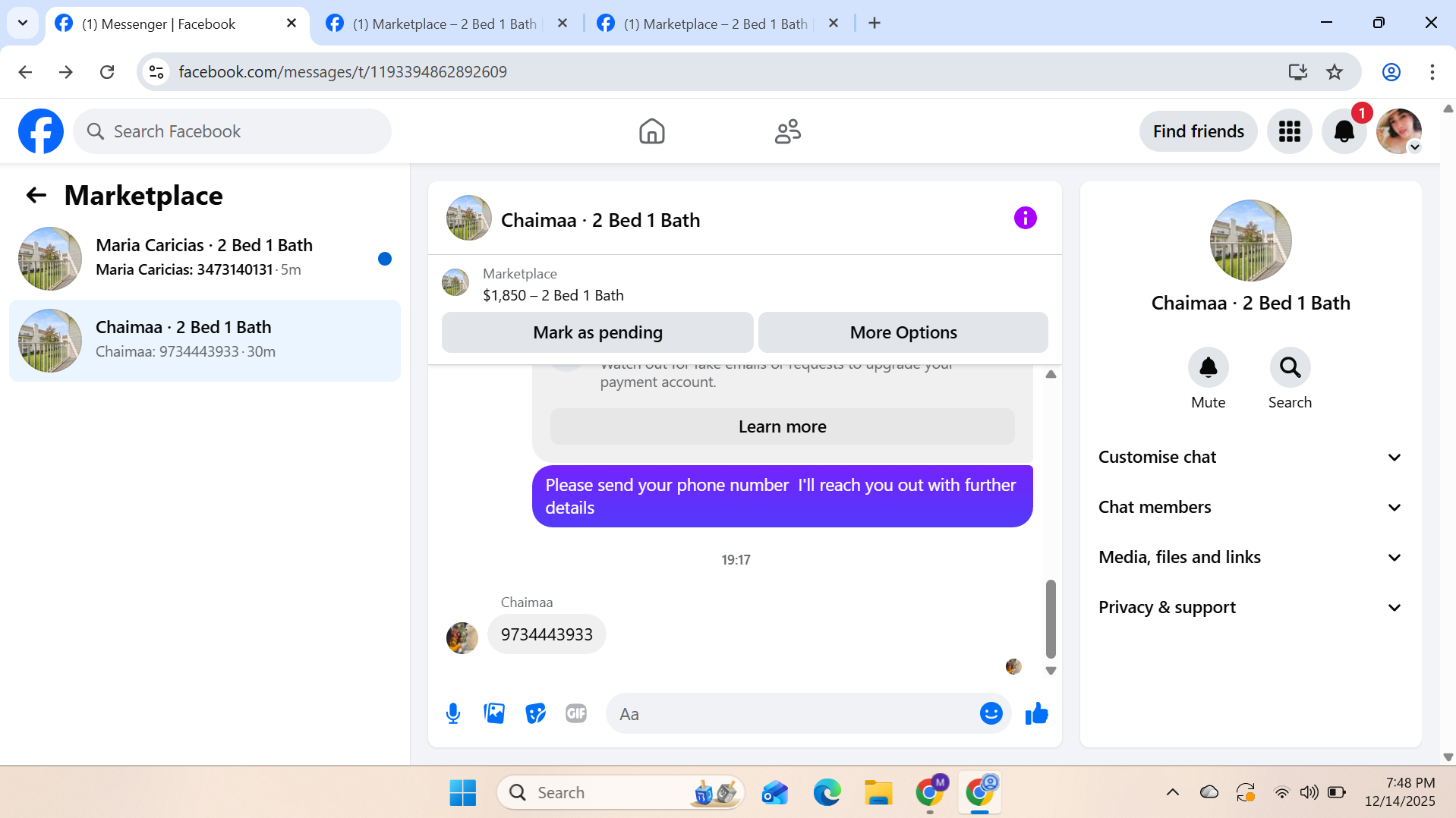
Task: Click the Facebook logo icon
Action: 41,131
